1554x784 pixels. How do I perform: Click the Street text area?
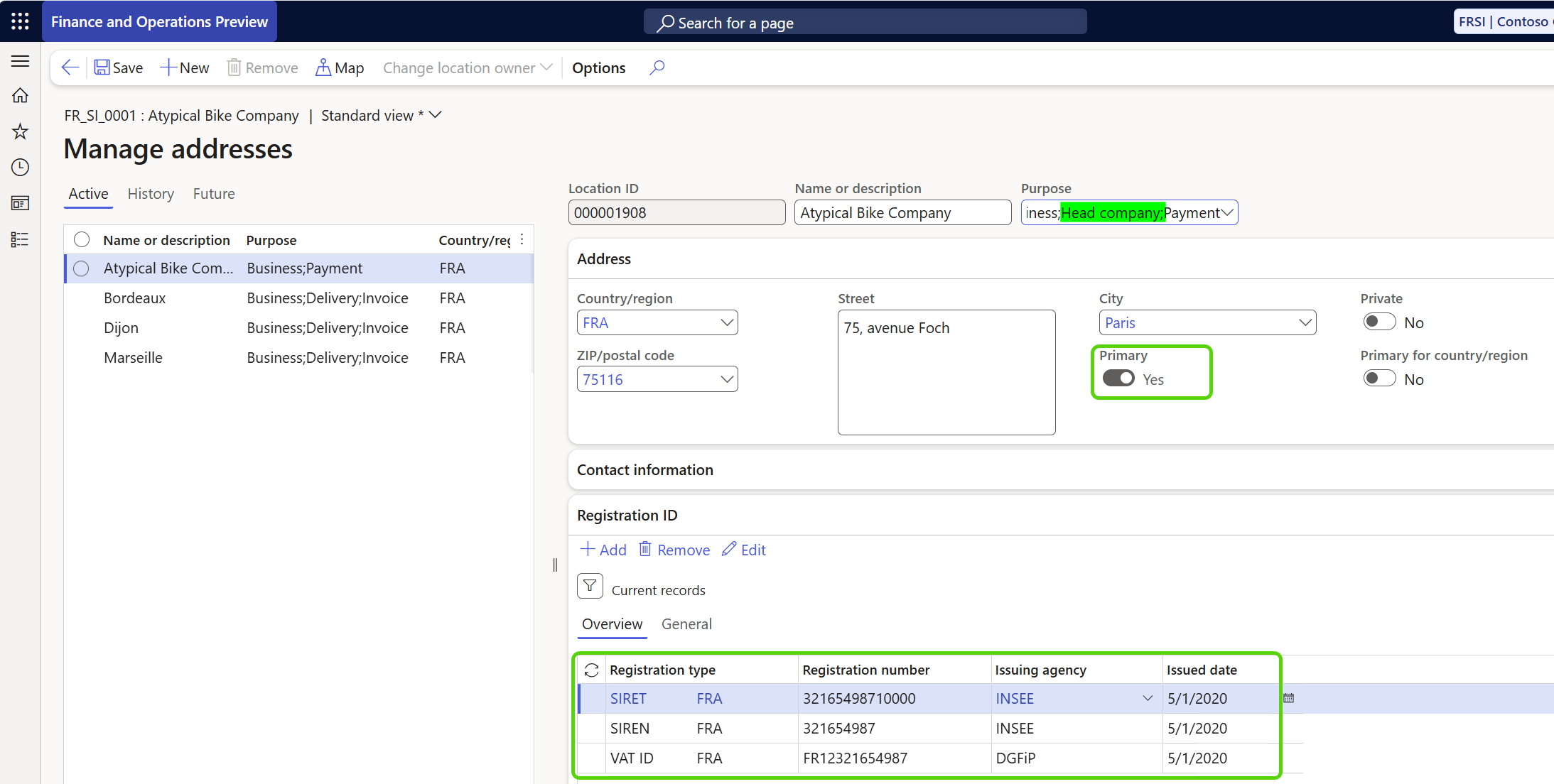[x=946, y=372]
